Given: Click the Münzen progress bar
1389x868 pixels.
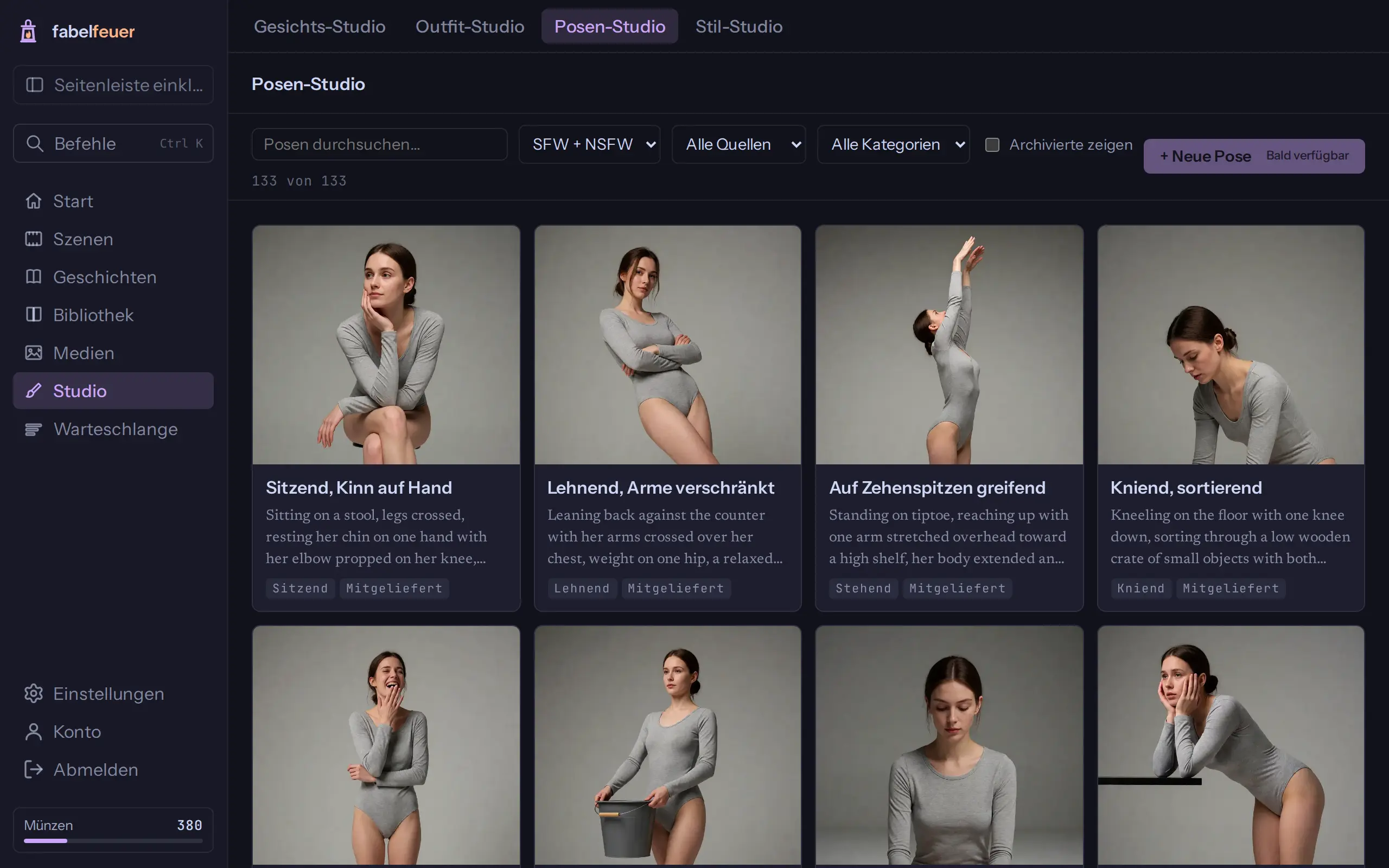Looking at the screenshot, I should coord(113,841).
